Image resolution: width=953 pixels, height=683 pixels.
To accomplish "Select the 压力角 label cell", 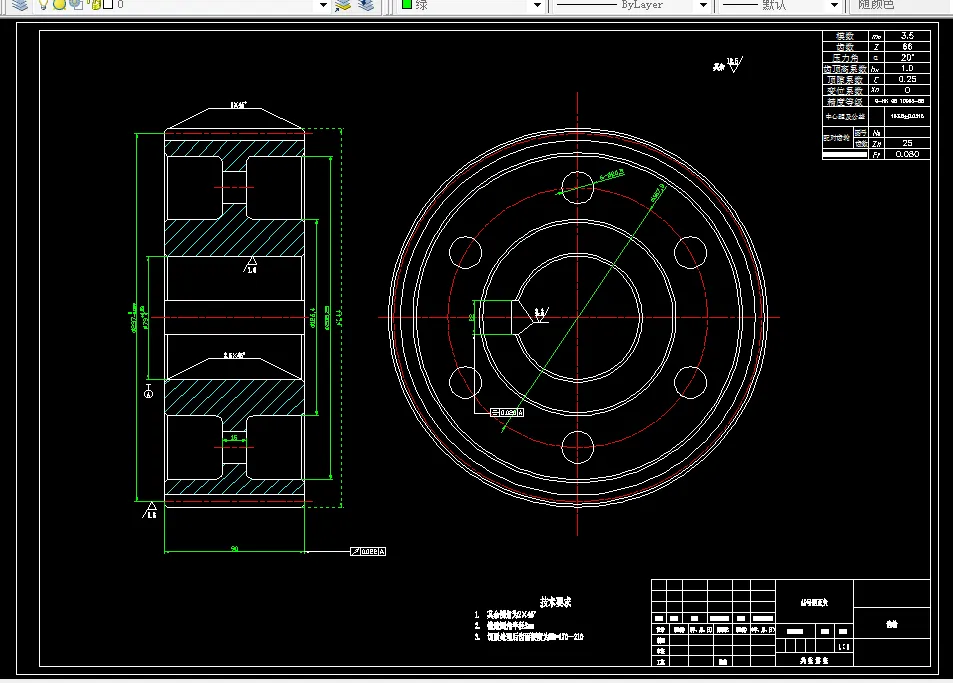I will (x=845, y=58).
